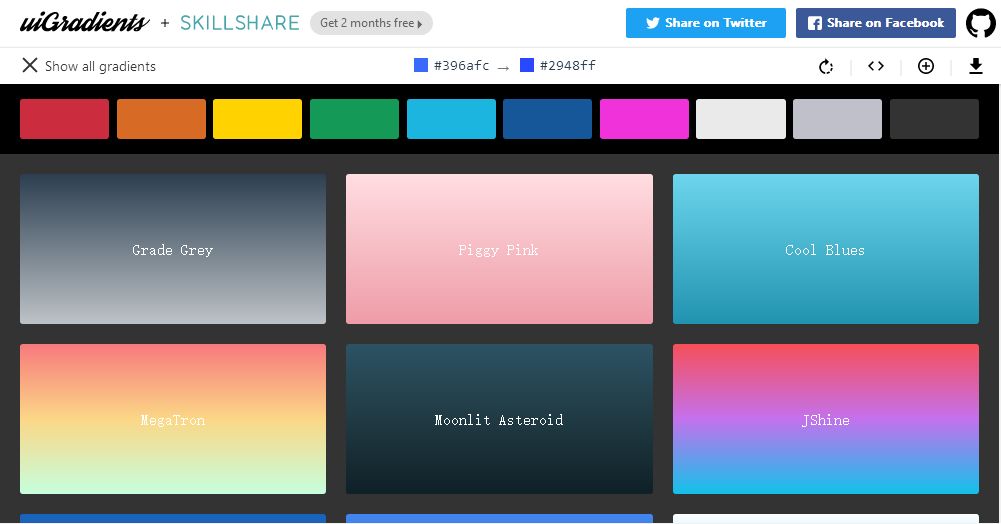The image size is (1001, 524).
Task: Filter by the cyan color swatch
Action: pos(451,119)
